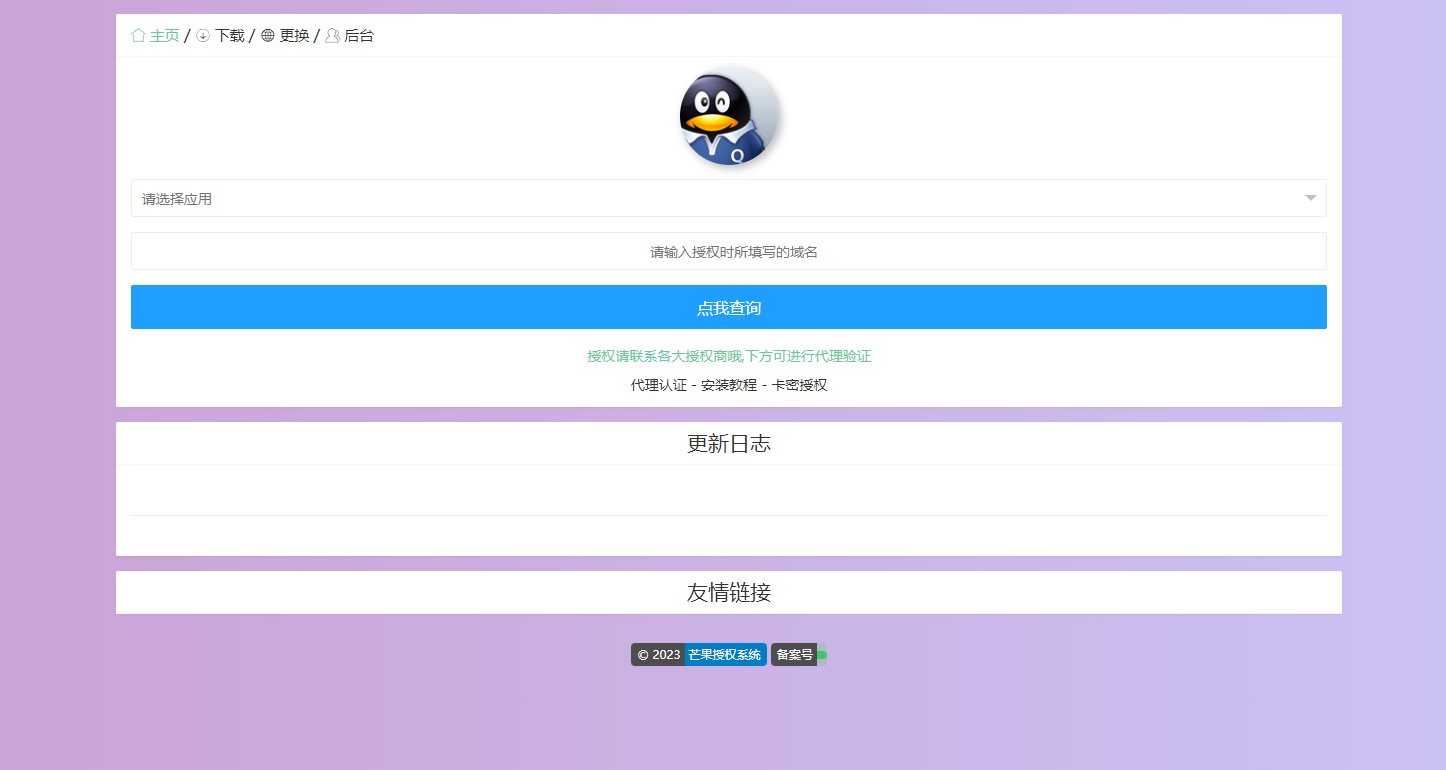The height and width of the screenshot is (770, 1446).
Task: Open the 安装教程 link
Action: pyautogui.click(x=729, y=385)
